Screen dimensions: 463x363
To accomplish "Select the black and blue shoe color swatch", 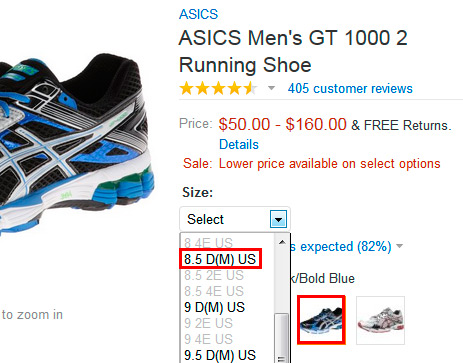I will 321,320.
